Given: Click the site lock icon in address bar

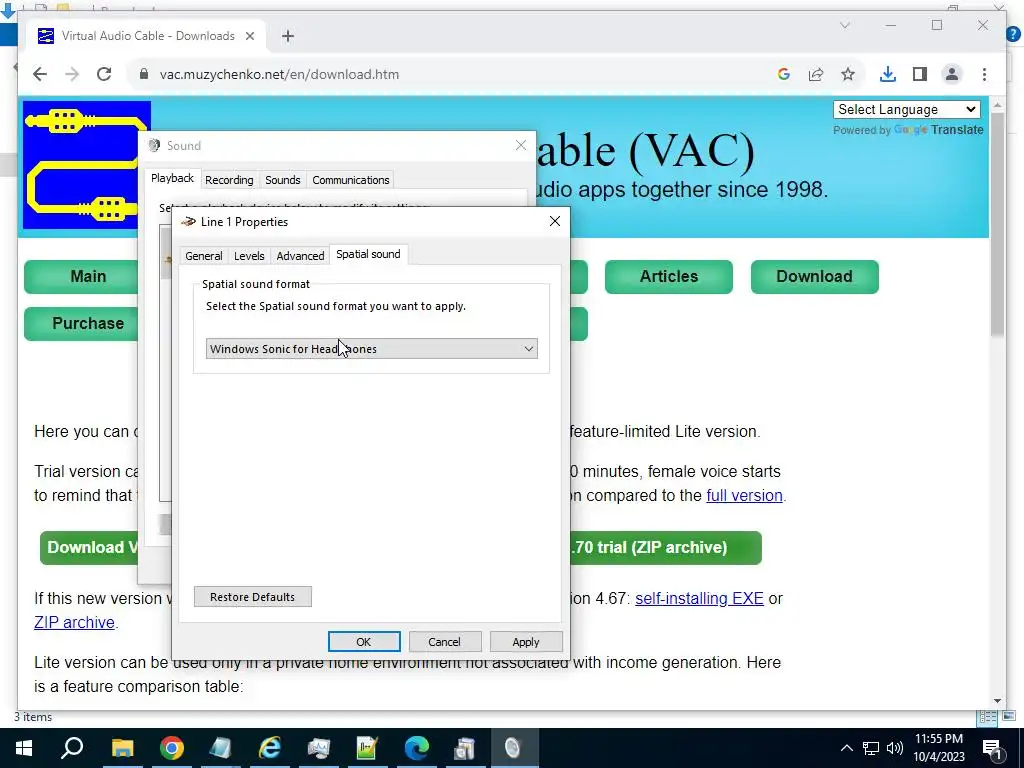Looking at the screenshot, I should point(144,74).
